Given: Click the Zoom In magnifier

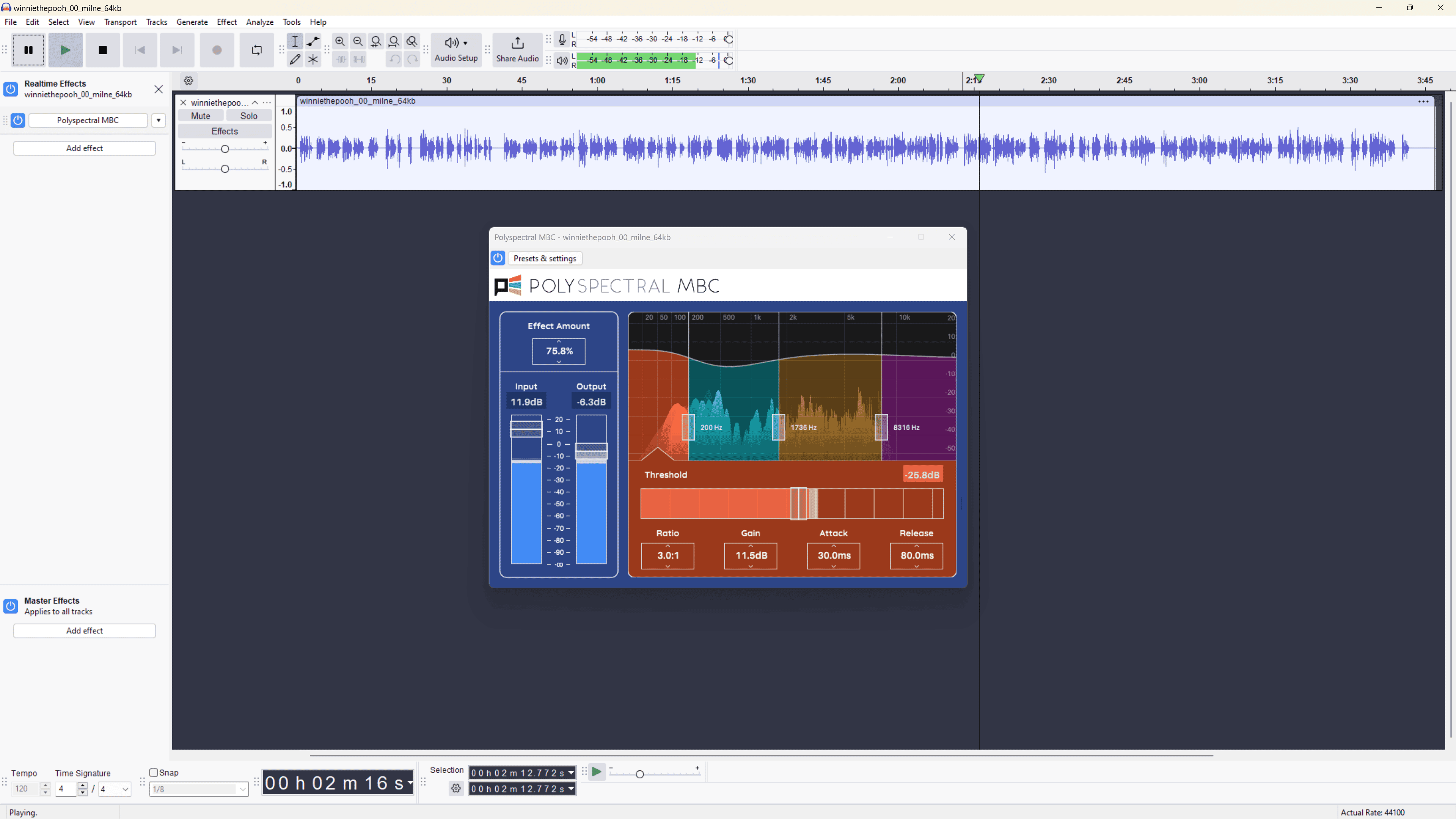Looking at the screenshot, I should click(340, 41).
